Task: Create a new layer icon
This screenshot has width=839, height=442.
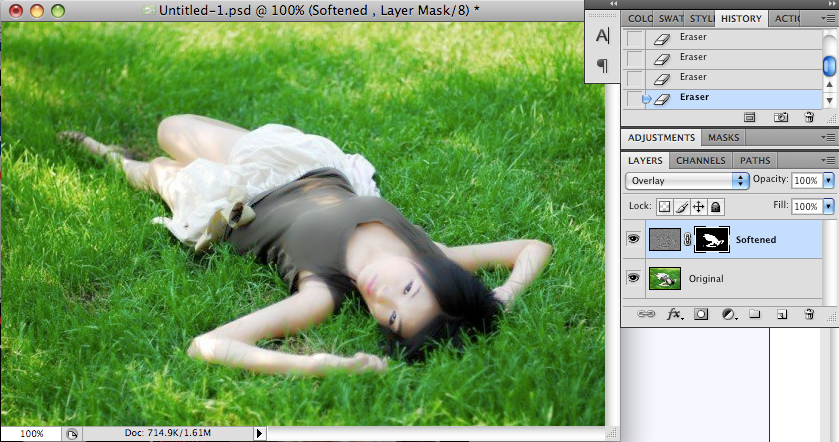Action: click(x=782, y=314)
